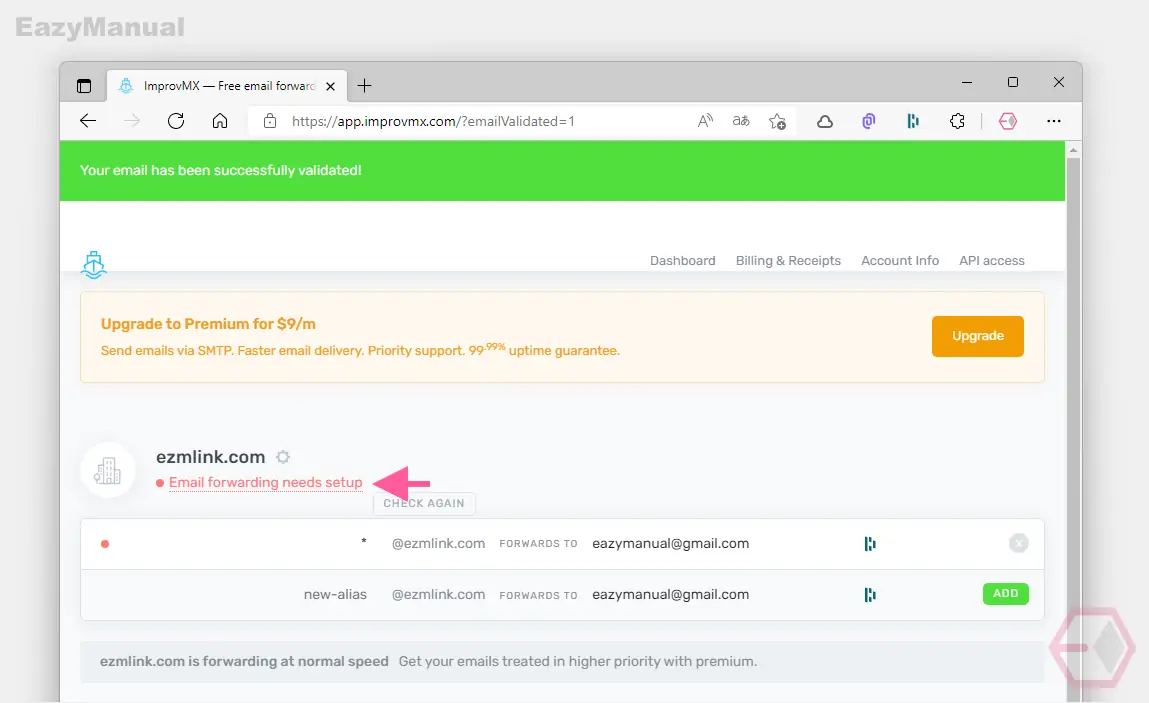Viewport: 1149px width, 703px height.
Task: Open Account Info page
Action: coord(900,260)
